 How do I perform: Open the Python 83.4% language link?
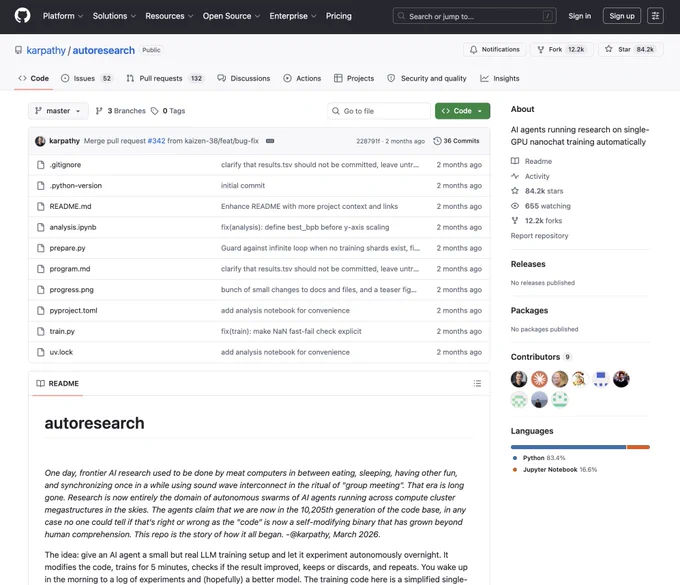pos(539,458)
